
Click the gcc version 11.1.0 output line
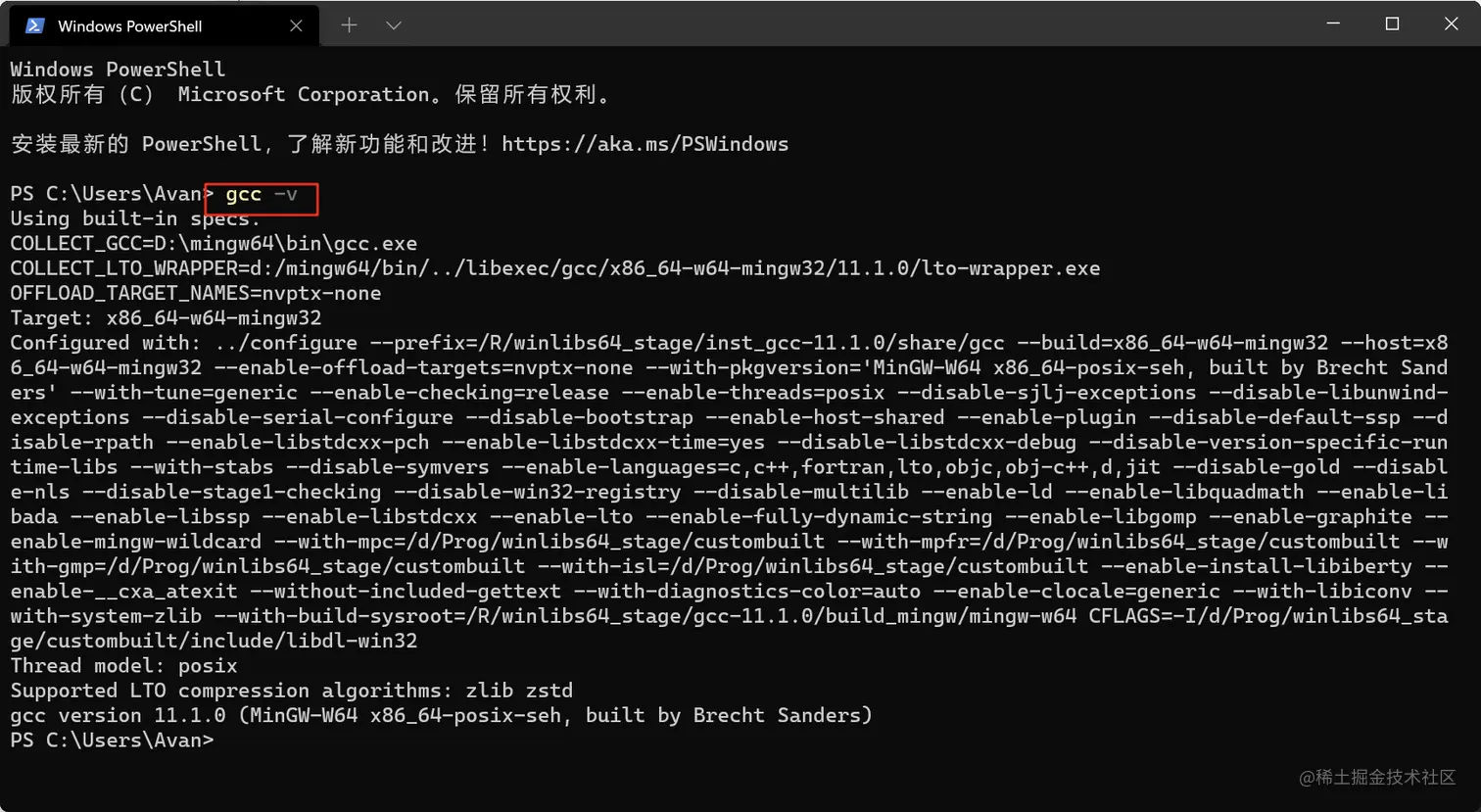pyautogui.click(x=441, y=716)
